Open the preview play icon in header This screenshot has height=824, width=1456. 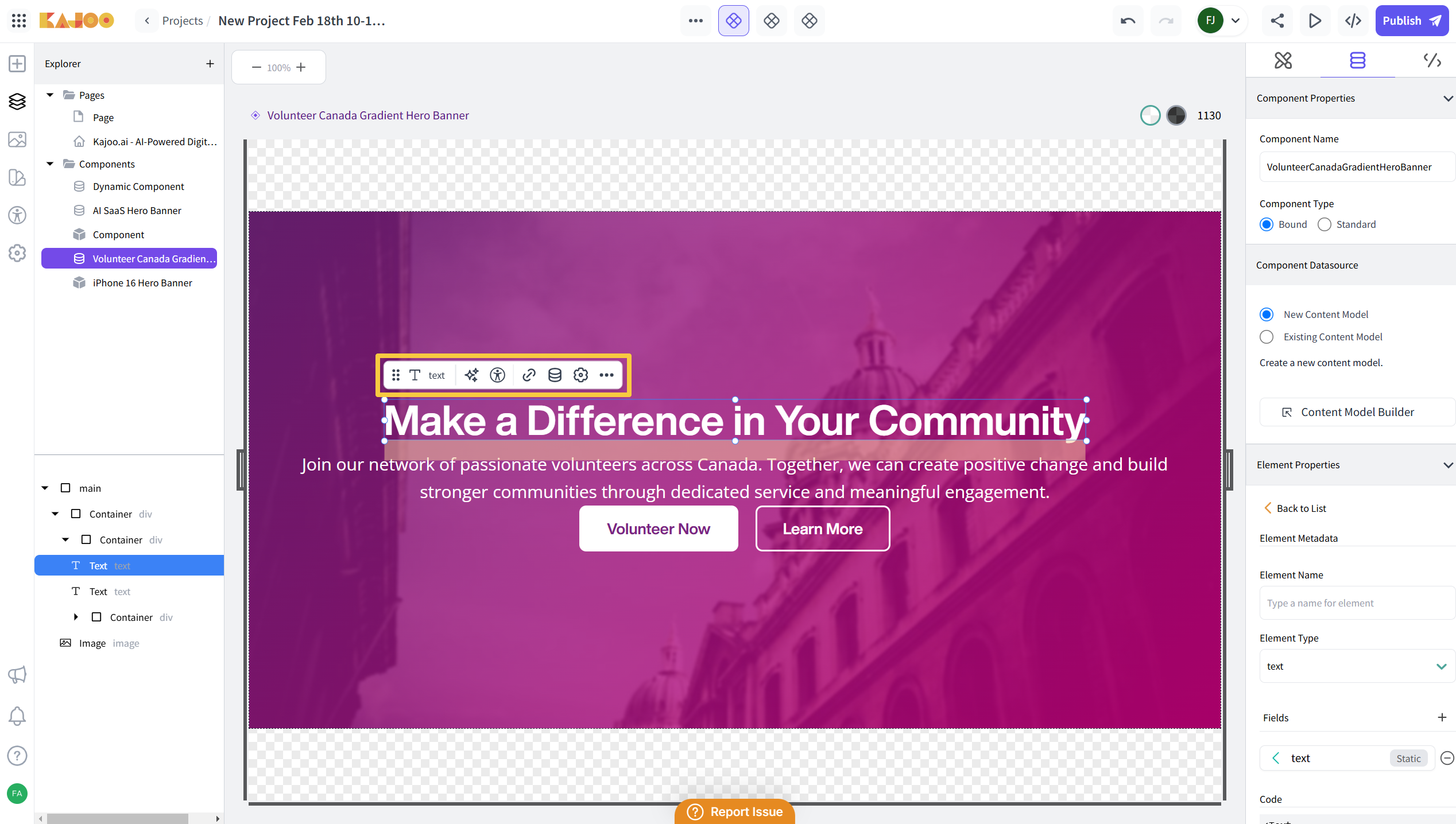(1315, 21)
